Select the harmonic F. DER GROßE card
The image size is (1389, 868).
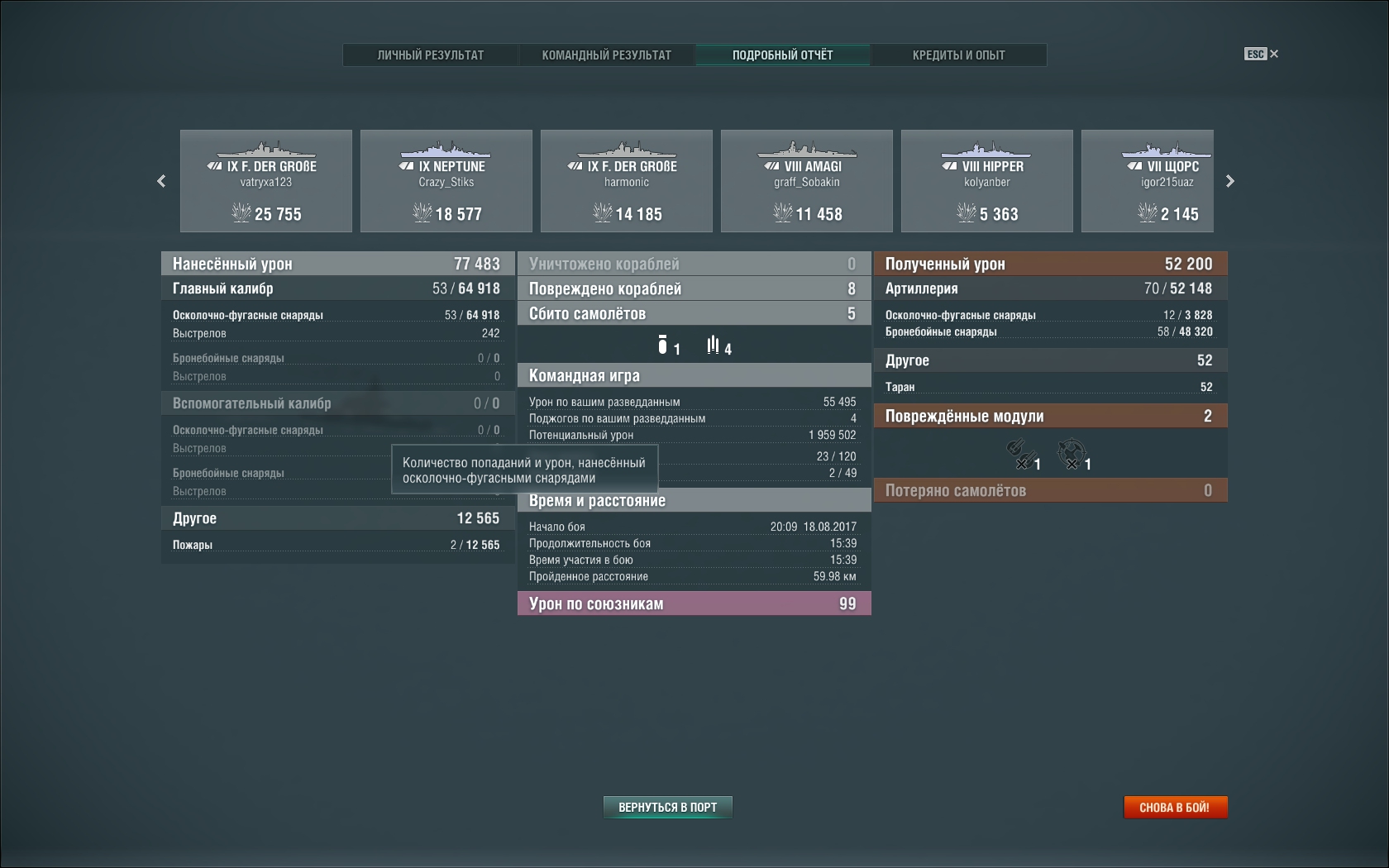point(627,181)
